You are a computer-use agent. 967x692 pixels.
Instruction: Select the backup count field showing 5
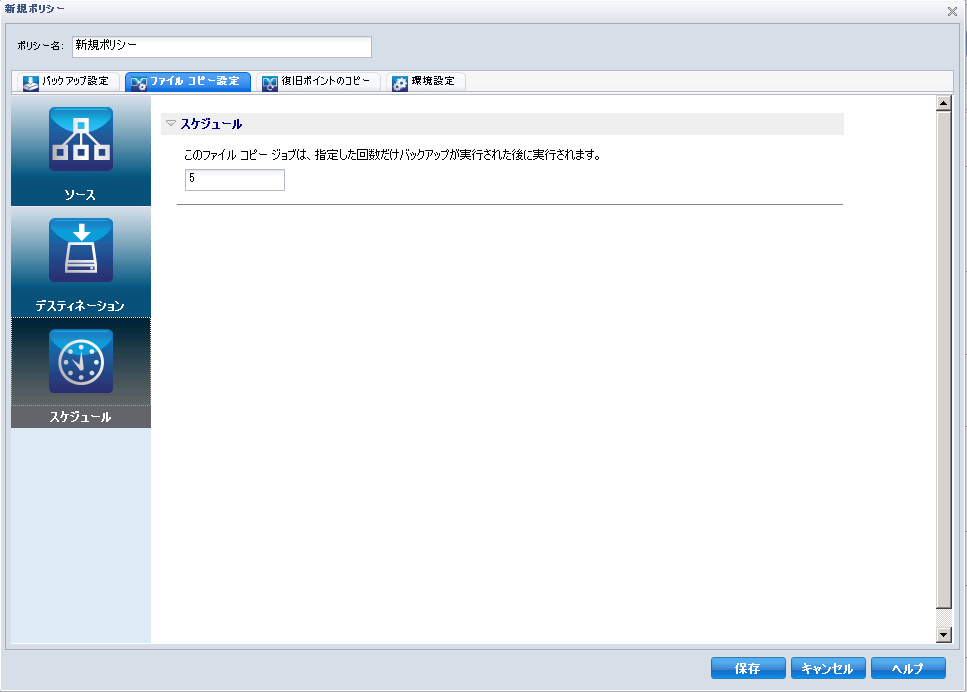[x=234, y=180]
